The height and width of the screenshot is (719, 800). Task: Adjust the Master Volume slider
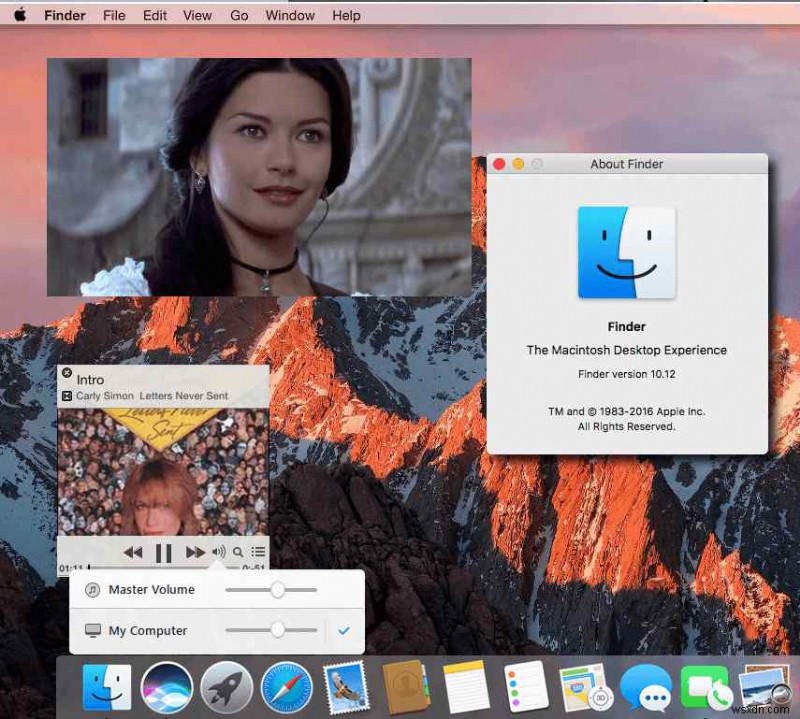[x=277, y=589]
